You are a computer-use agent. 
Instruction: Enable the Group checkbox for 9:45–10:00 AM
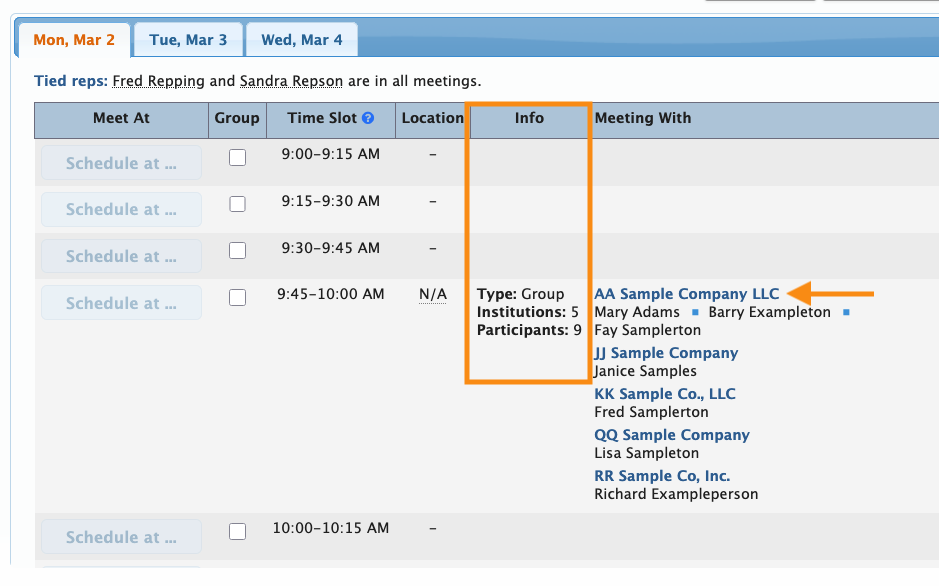pyautogui.click(x=237, y=297)
